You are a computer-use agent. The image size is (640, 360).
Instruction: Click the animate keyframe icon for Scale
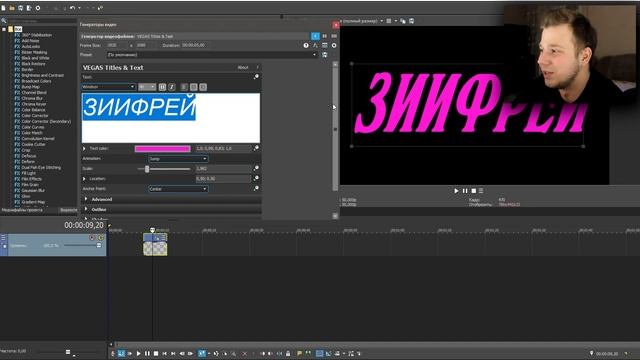tap(256, 168)
